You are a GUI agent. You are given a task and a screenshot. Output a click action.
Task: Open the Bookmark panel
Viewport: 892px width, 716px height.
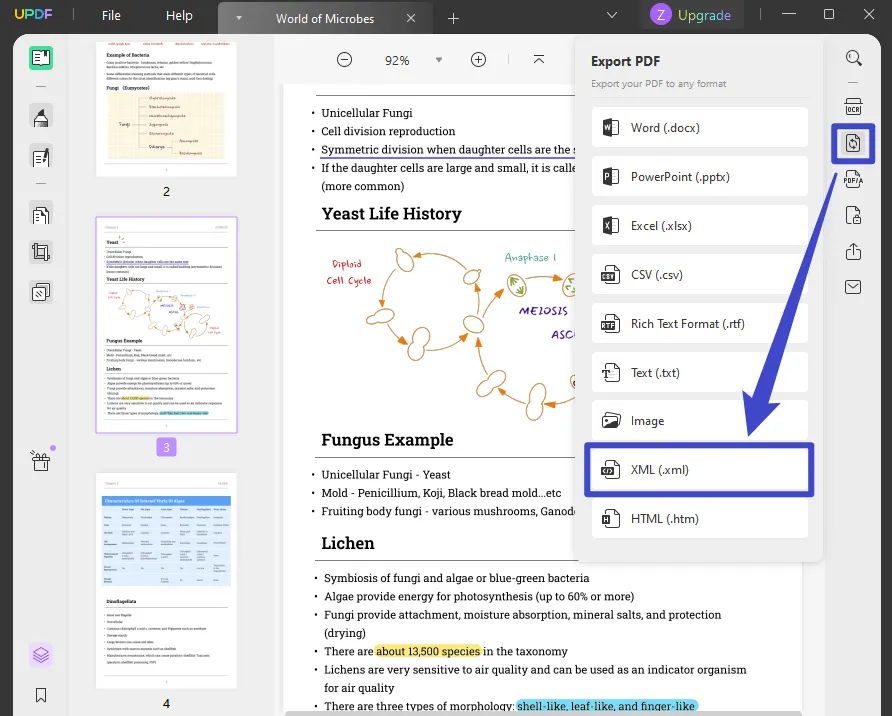tap(40, 695)
